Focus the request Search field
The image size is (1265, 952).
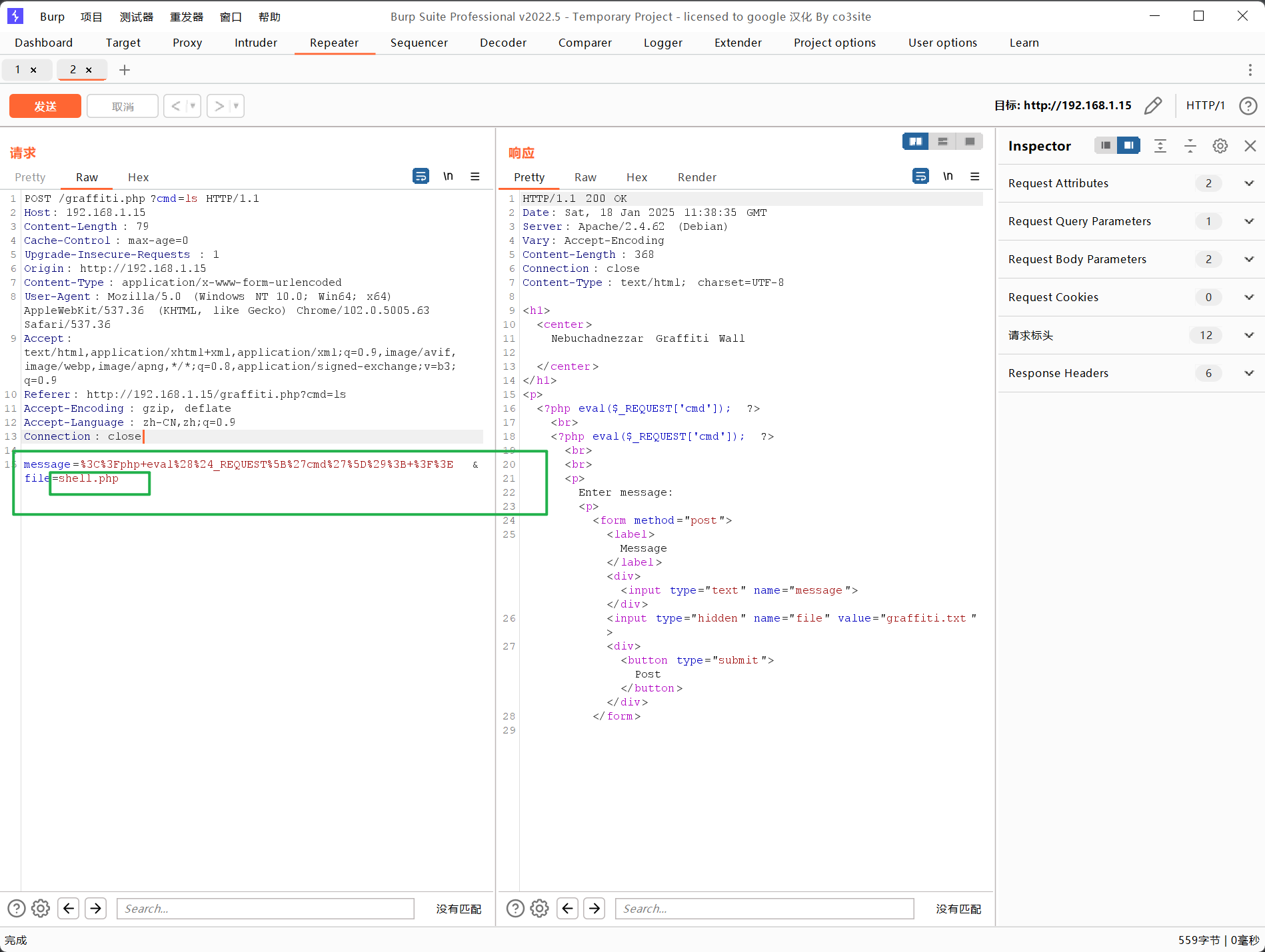265,909
